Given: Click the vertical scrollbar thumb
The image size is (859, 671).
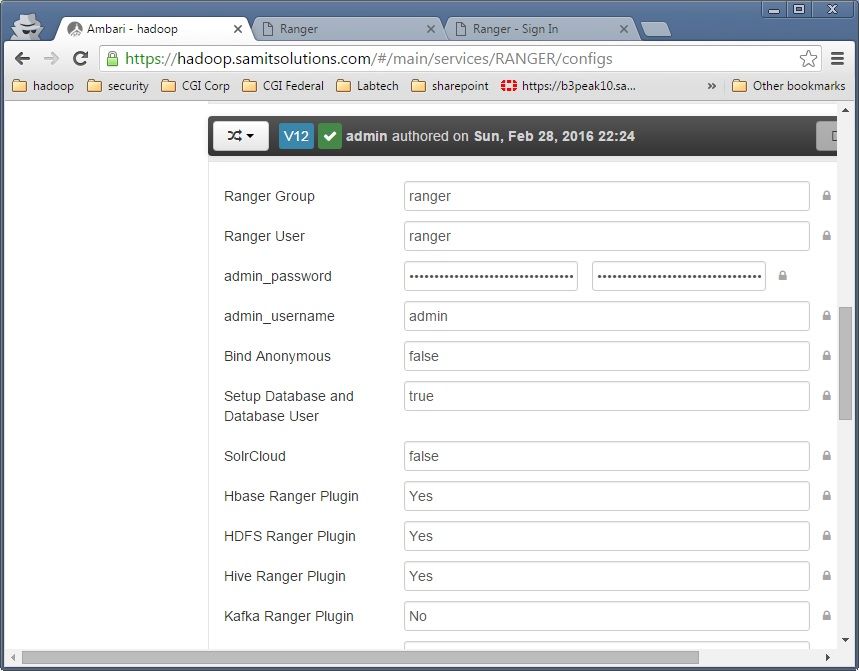Looking at the screenshot, I should (x=845, y=363).
